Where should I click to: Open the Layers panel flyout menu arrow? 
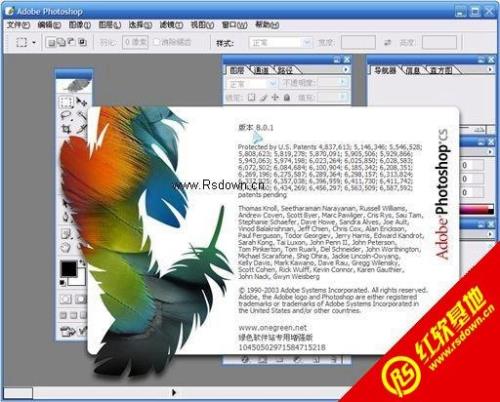(346, 69)
